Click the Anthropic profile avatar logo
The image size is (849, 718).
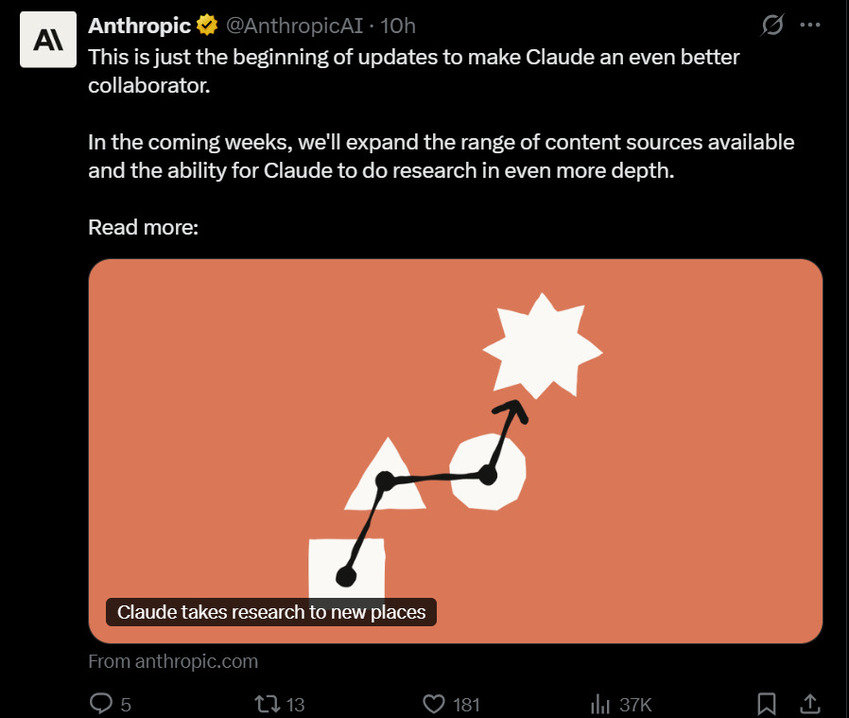pos(49,40)
